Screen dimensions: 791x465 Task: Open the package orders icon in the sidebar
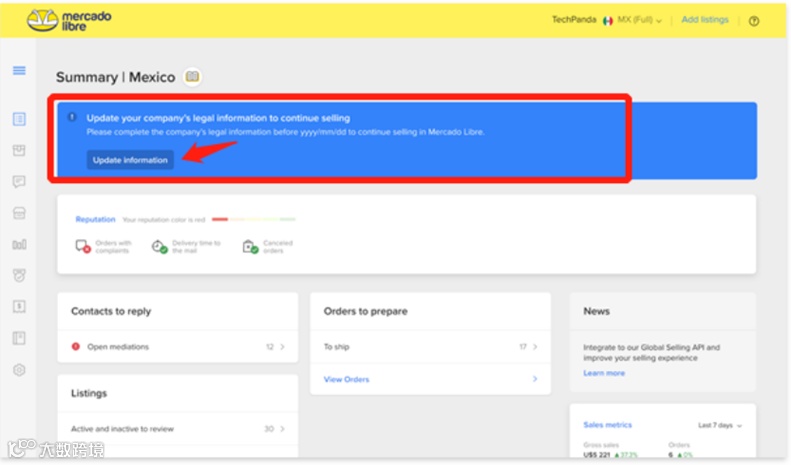coord(19,150)
